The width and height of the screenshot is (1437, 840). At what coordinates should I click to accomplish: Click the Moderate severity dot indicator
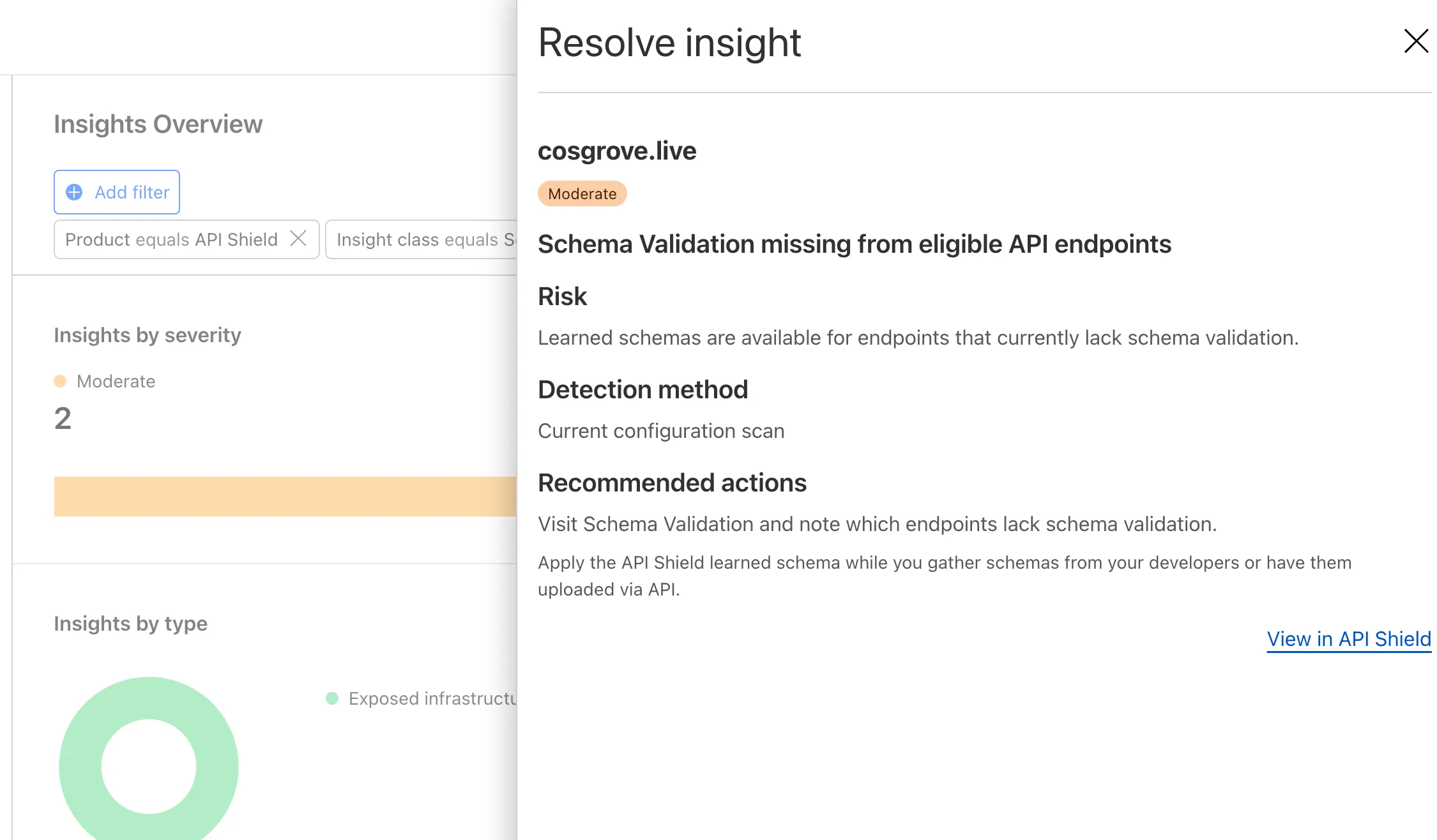(61, 381)
